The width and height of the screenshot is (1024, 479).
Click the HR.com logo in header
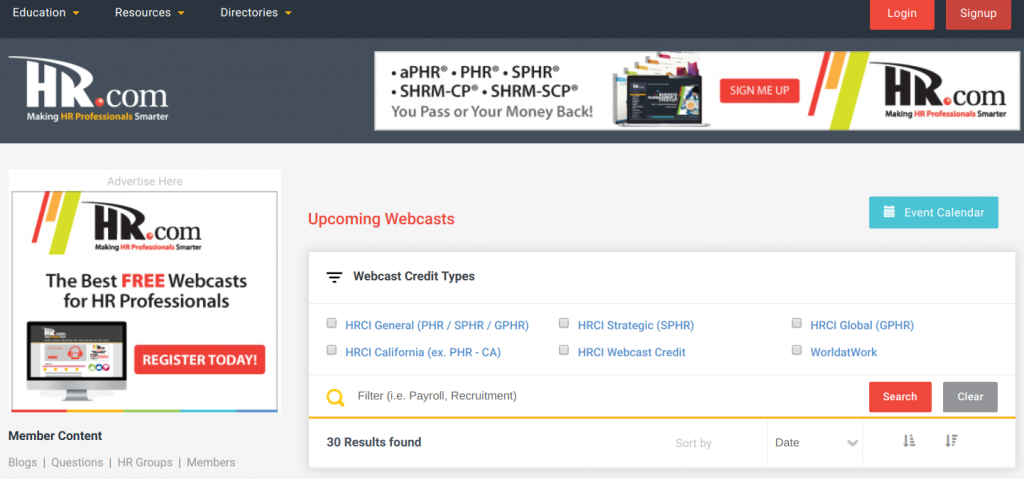[x=89, y=89]
